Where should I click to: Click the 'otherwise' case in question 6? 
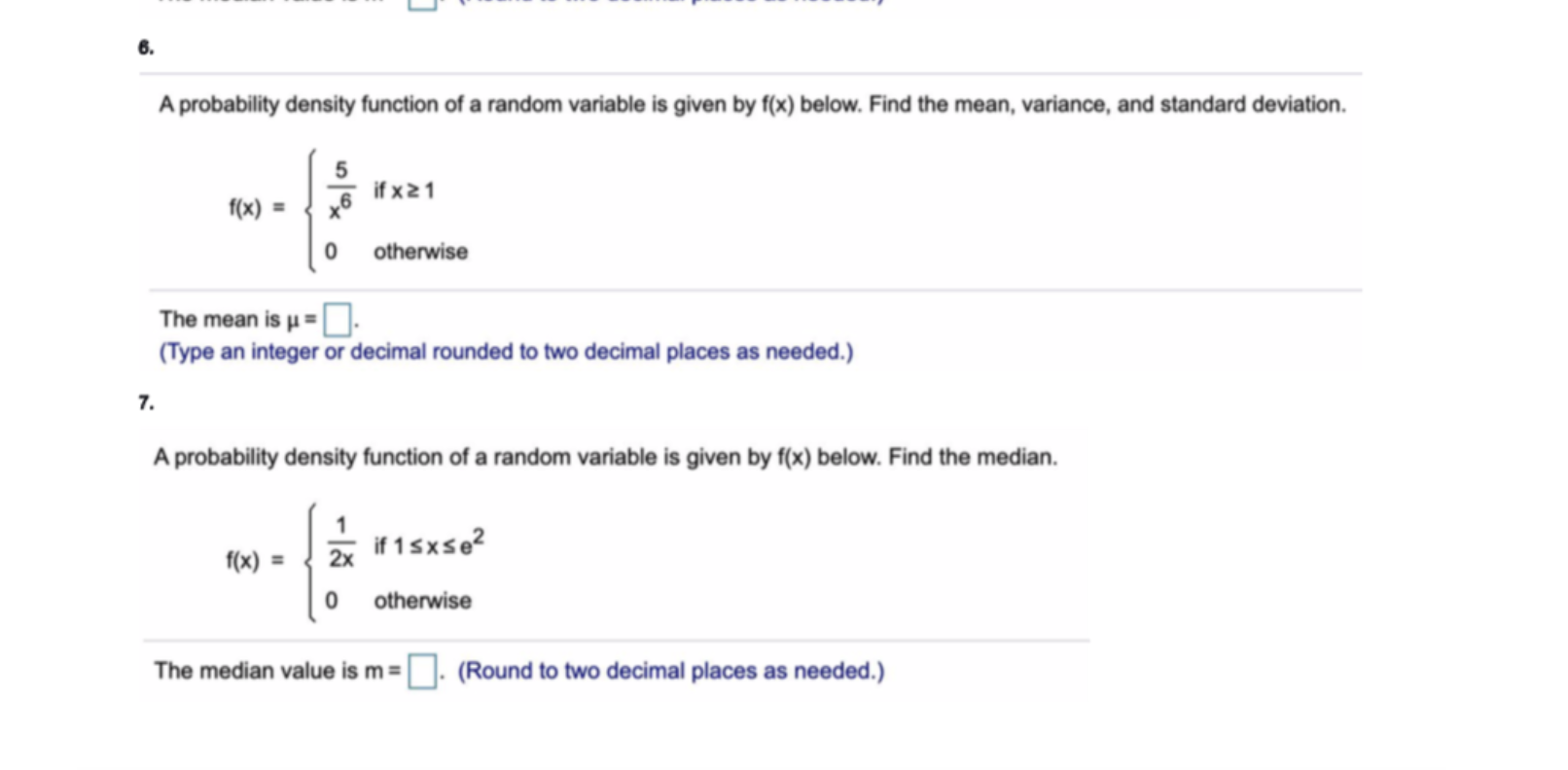(x=420, y=251)
